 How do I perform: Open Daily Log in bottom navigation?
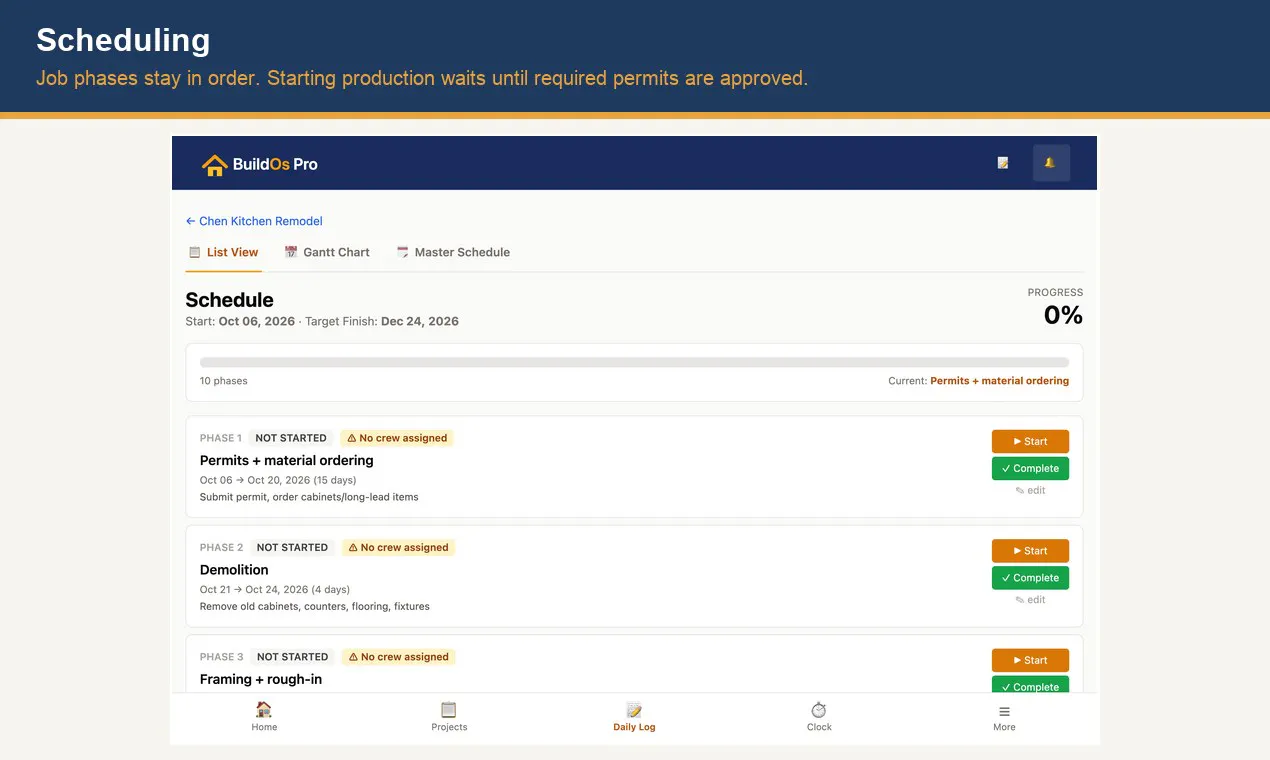pyautogui.click(x=634, y=716)
